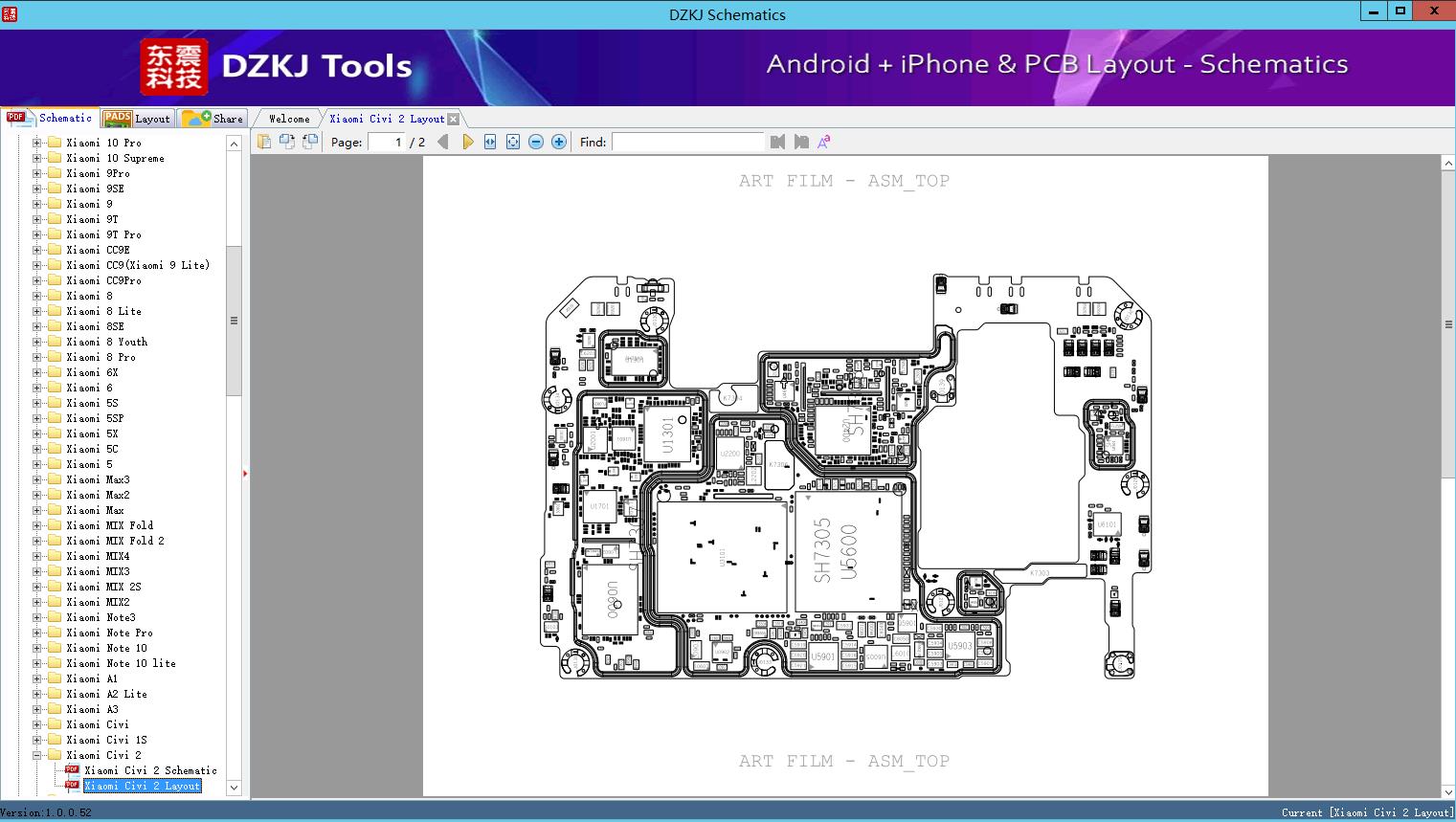Click the folder icon for Xiaomi 9T Pro
This screenshot has height=822, width=1456.
click(55, 234)
